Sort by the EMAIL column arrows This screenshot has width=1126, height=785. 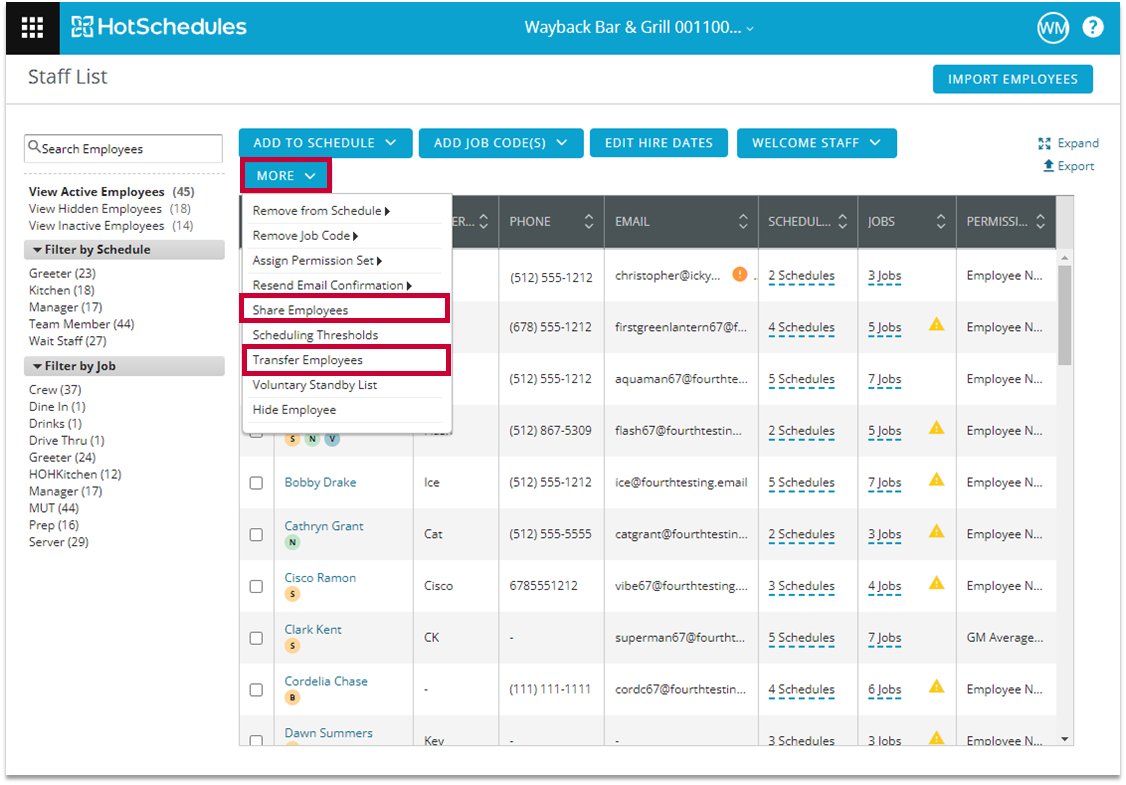pyautogui.click(x=743, y=222)
